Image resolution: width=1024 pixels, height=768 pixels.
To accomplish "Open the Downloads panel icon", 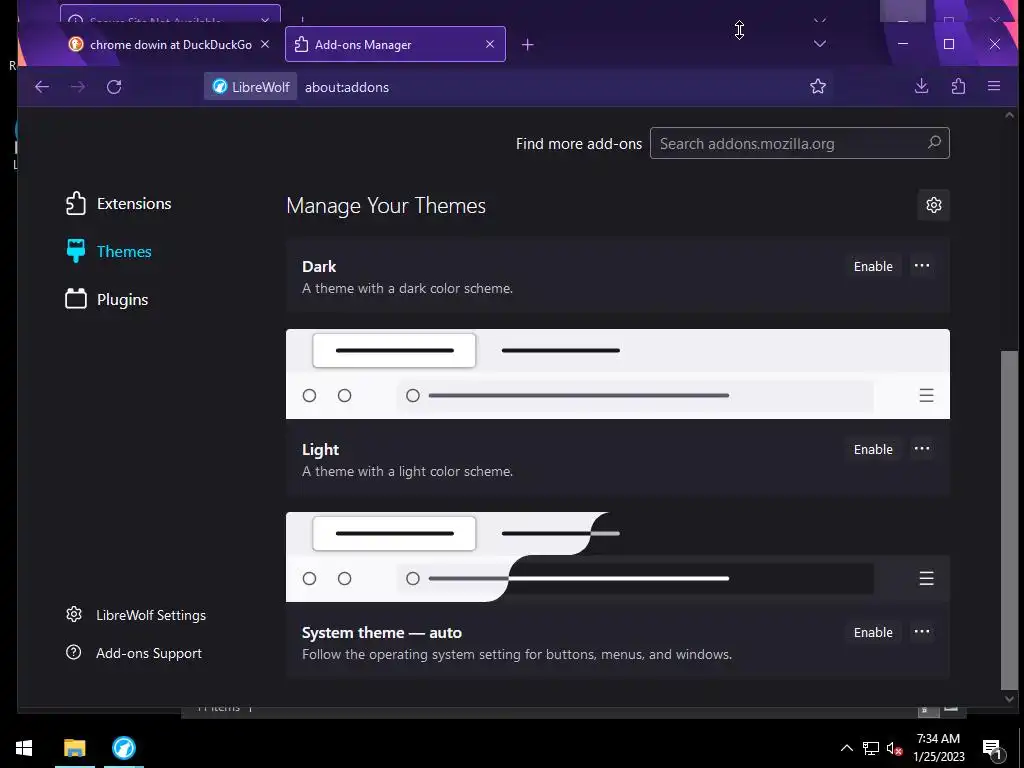I will click(x=921, y=86).
